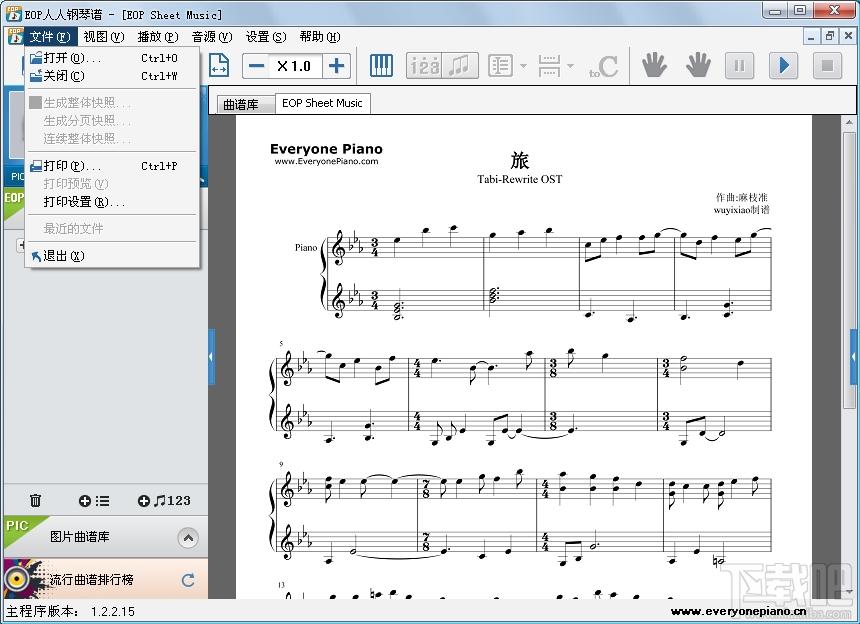Click the line spacing layout icon
Image resolution: width=860 pixels, height=624 pixels.
click(x=548, y=66)
